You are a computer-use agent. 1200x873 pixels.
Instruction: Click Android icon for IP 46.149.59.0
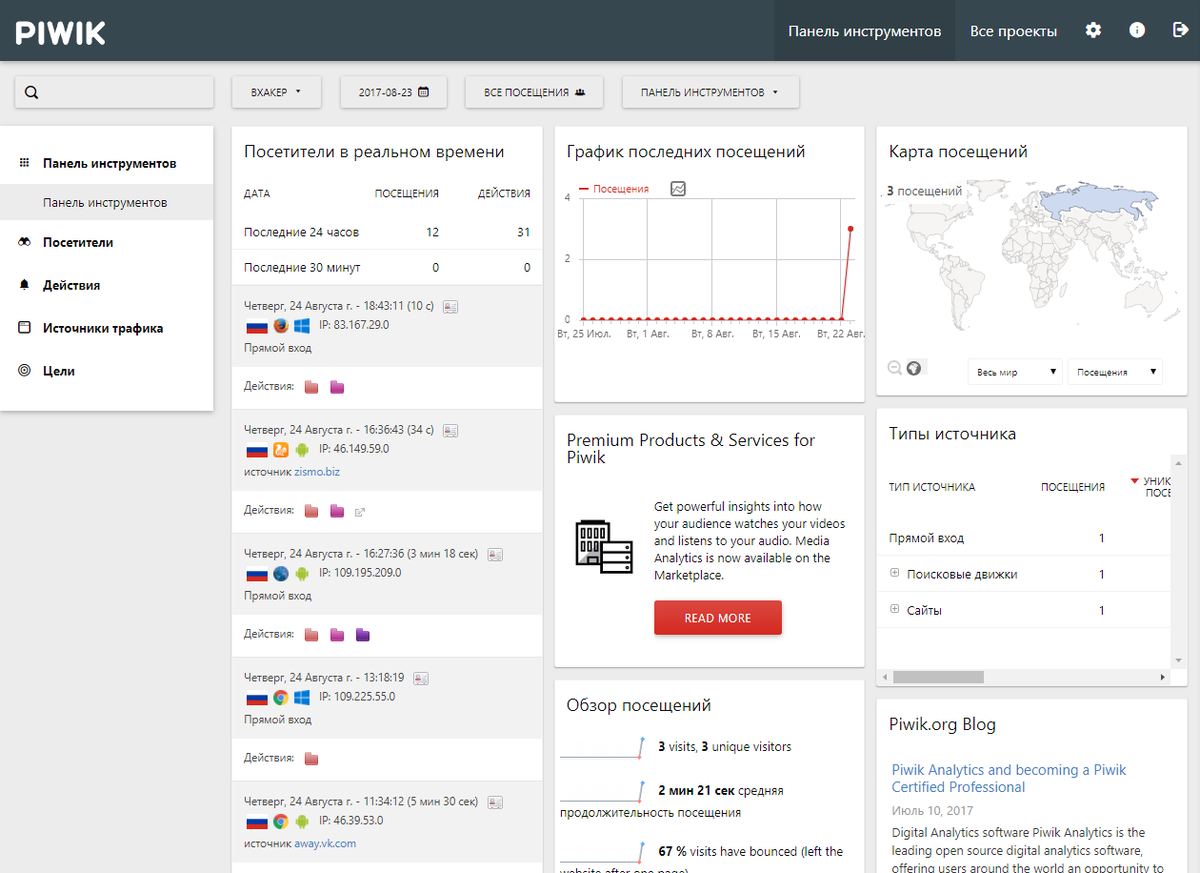[302, 450]
